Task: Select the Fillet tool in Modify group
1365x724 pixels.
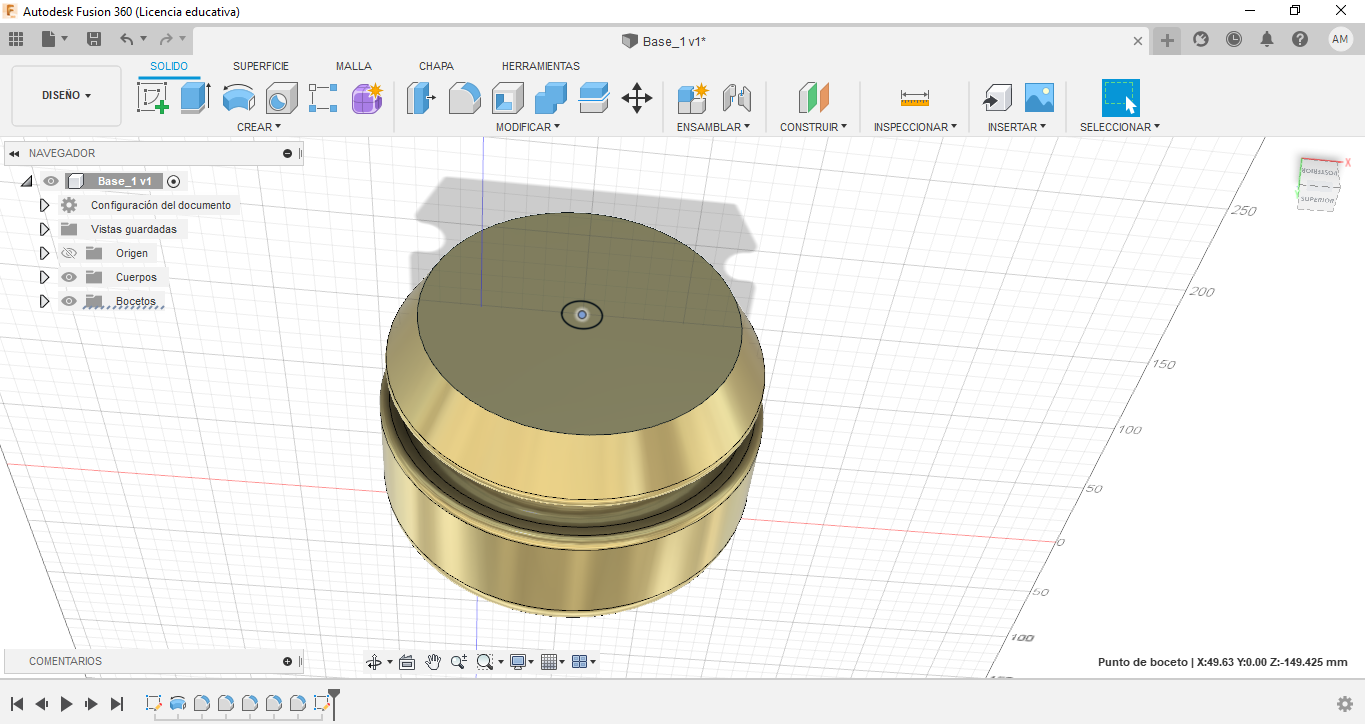Action: [x=464, y=98]
